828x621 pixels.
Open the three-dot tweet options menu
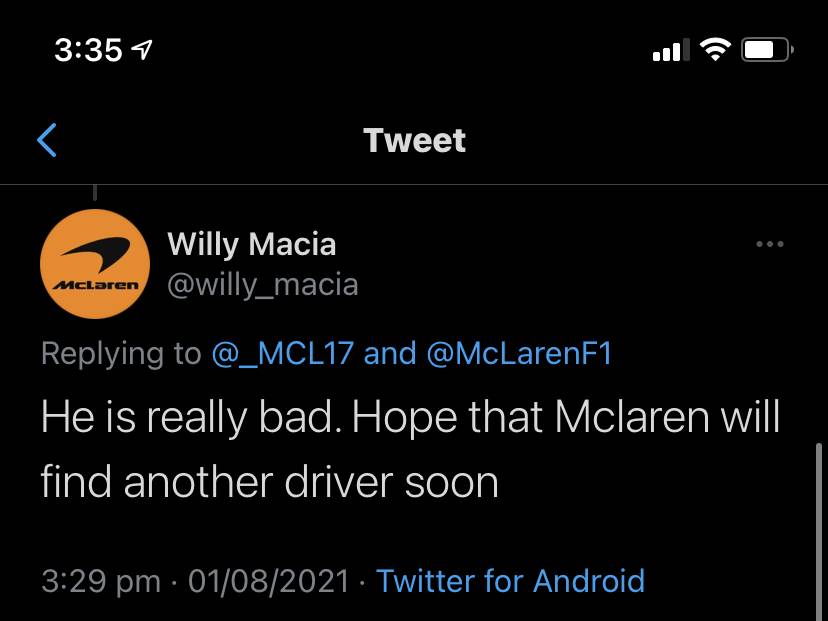(769, 244)
